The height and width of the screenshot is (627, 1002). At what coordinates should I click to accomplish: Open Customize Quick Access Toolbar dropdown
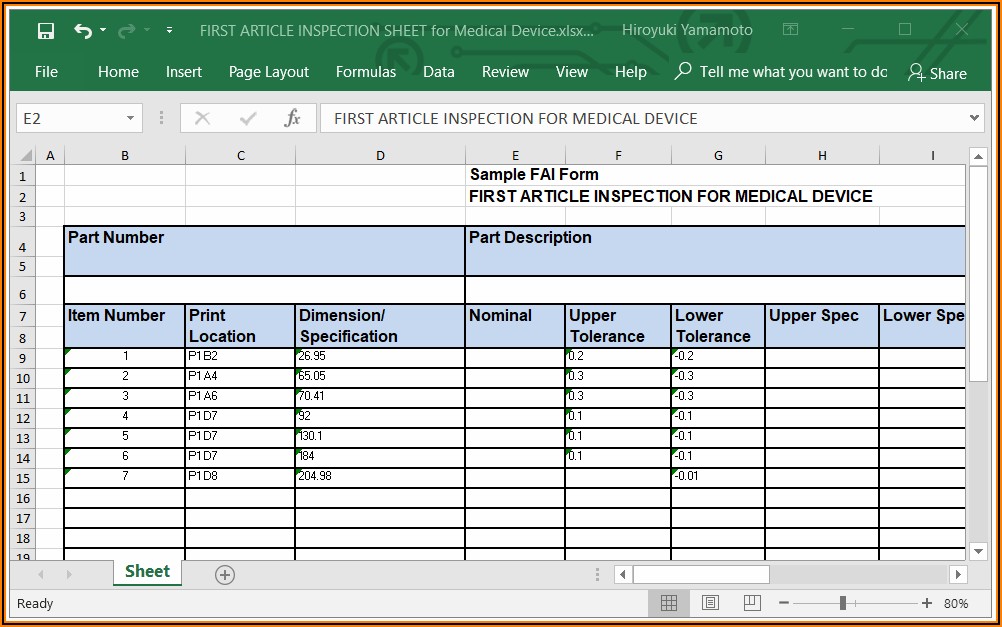click(x=169, y=31)
